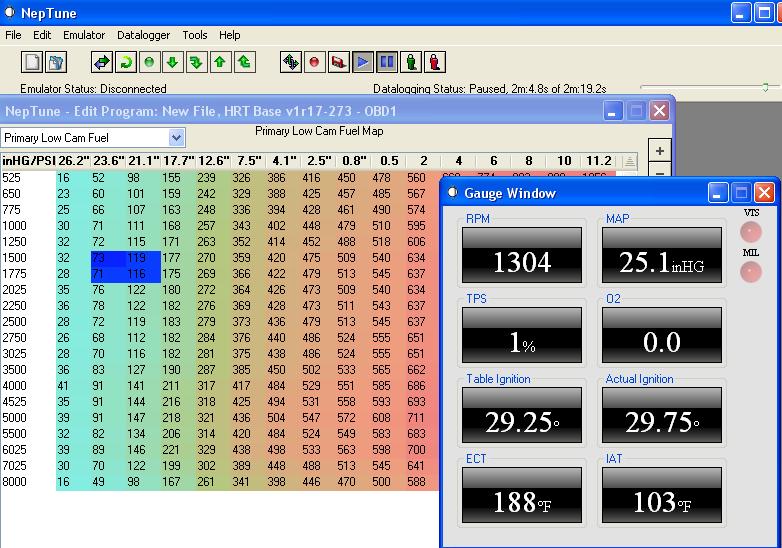This screenshot has height=548, width=782.
Task: Click the red save datalog disk icon
Action: [x=339, y=62]
